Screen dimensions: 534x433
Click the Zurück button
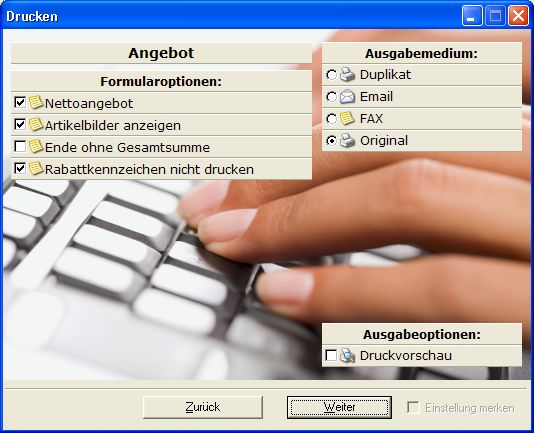point(203,407)
